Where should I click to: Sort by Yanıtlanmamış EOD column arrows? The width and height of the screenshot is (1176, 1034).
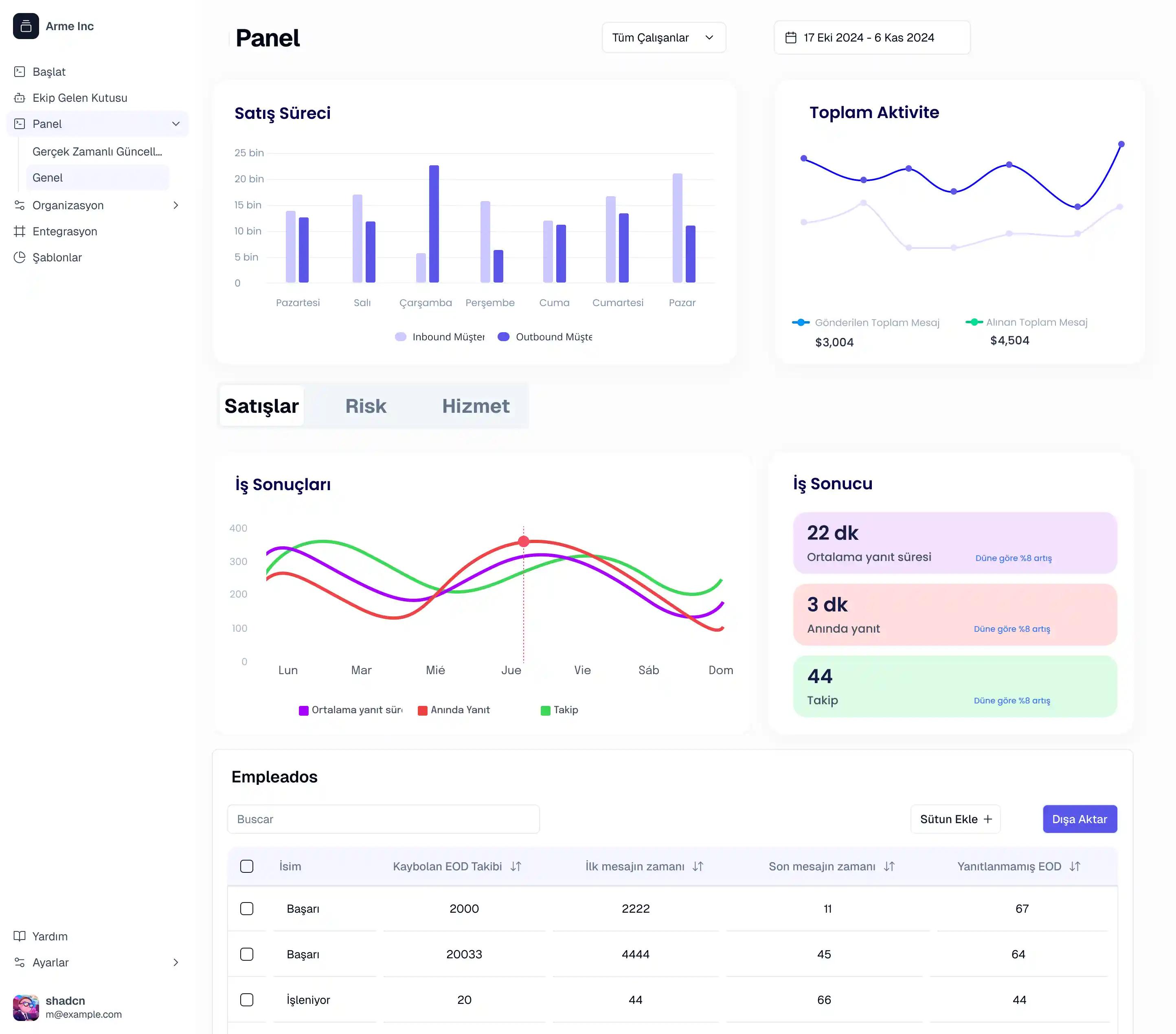click(1075, 866)
